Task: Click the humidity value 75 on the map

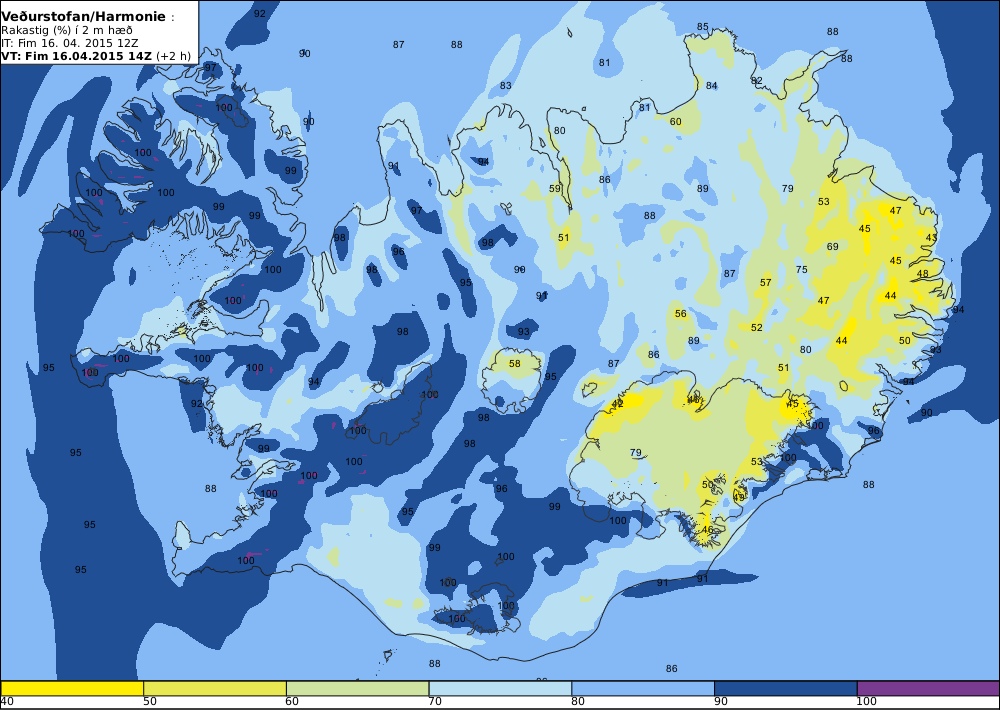Action: click(802, 270)
